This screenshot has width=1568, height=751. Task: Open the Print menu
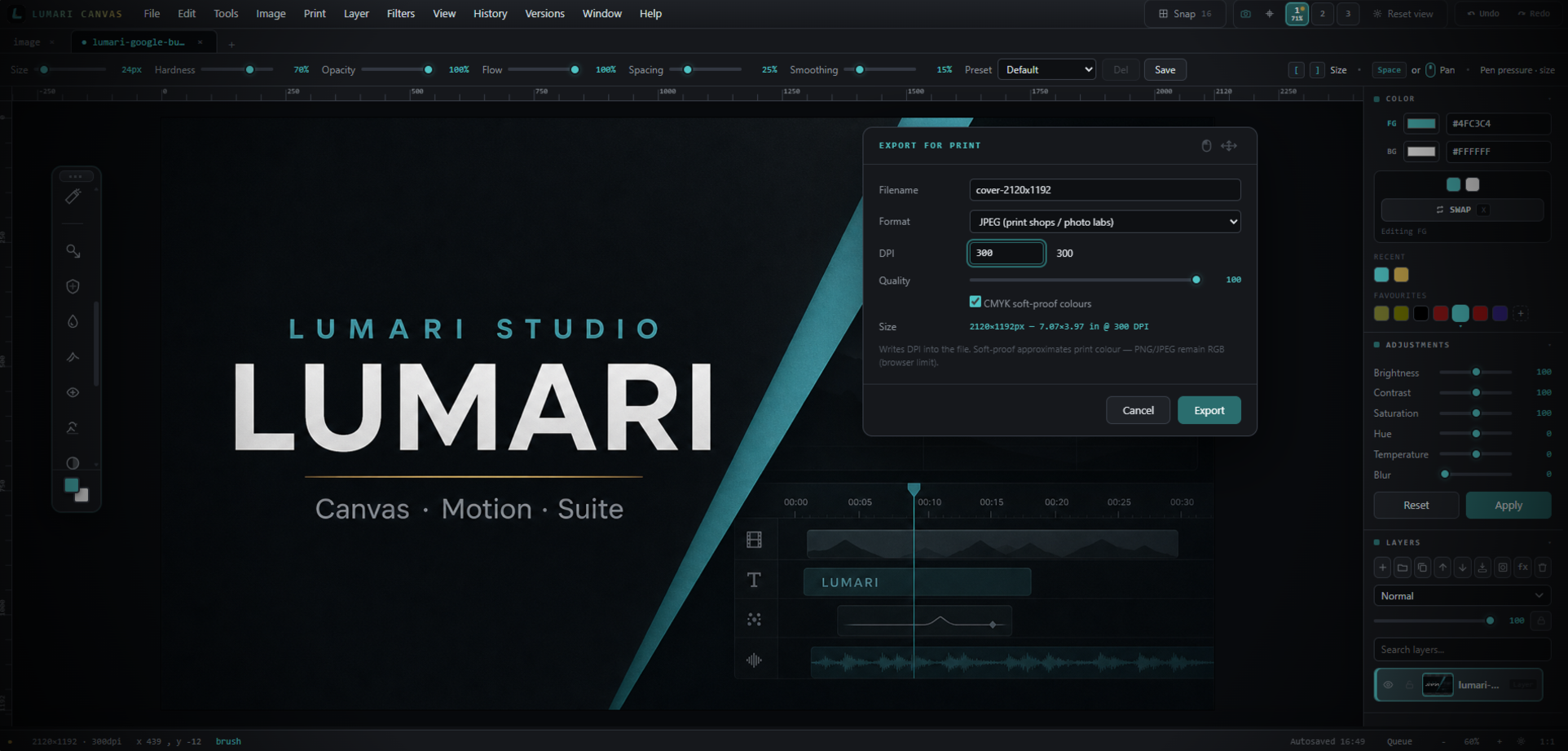pos(315,14)
